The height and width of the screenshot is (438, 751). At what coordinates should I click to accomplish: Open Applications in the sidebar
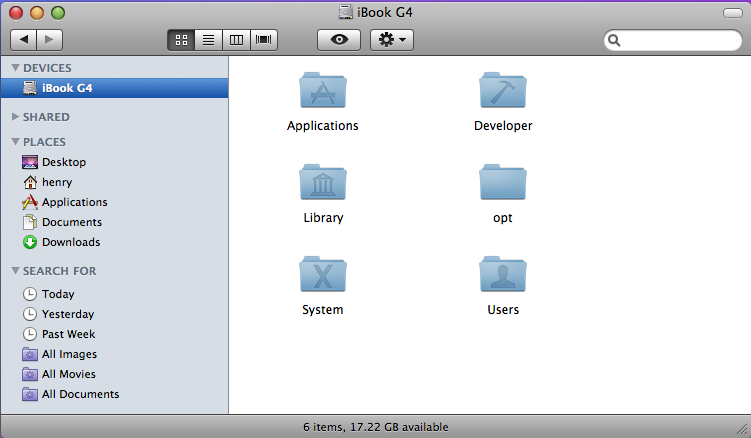point(114,202)
